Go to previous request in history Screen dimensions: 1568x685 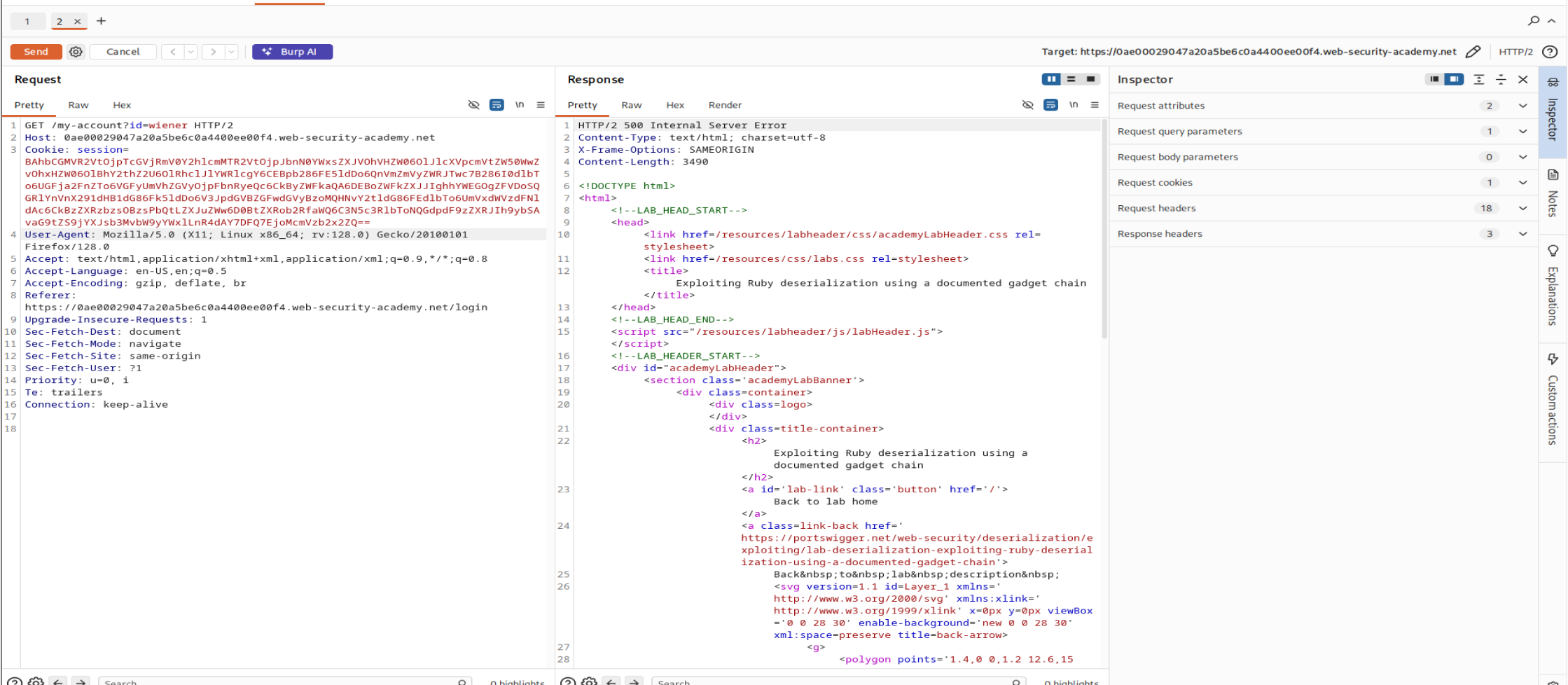click(173, 52)
